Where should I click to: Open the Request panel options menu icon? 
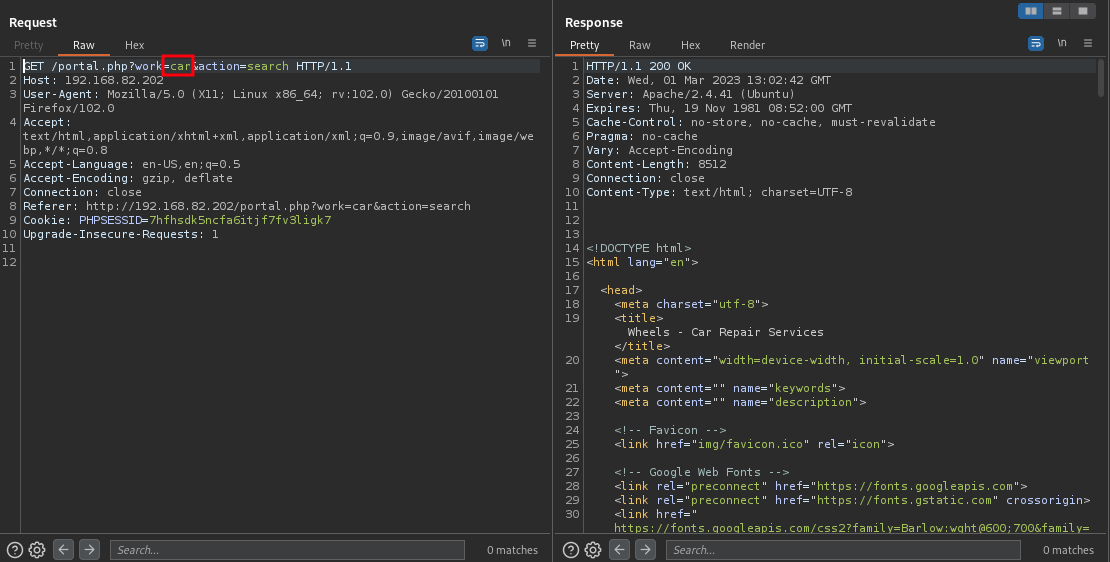point(532,43)
